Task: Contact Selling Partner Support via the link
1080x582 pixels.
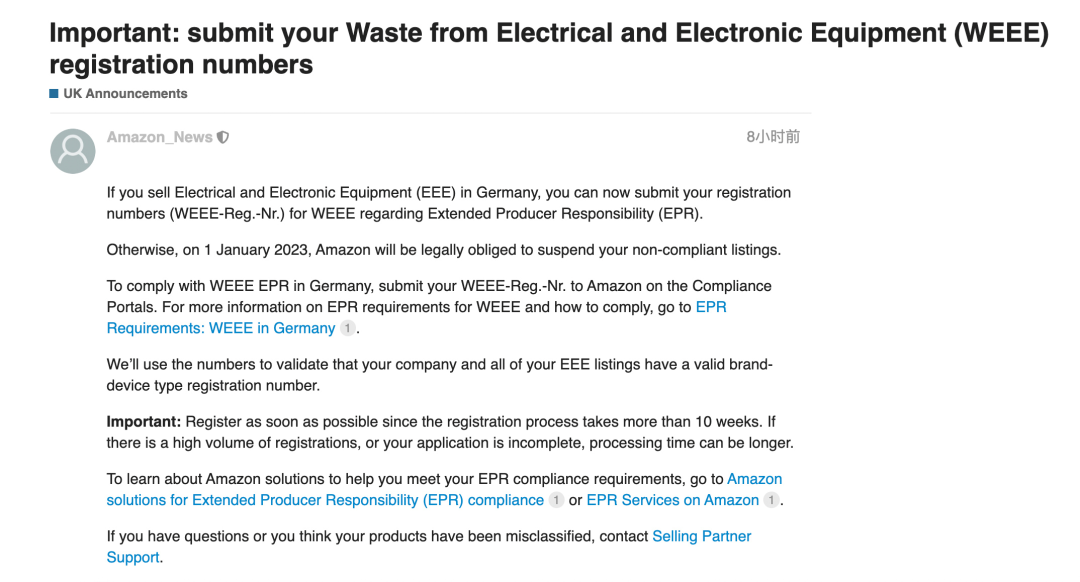Action: click(x=701, y=536)
